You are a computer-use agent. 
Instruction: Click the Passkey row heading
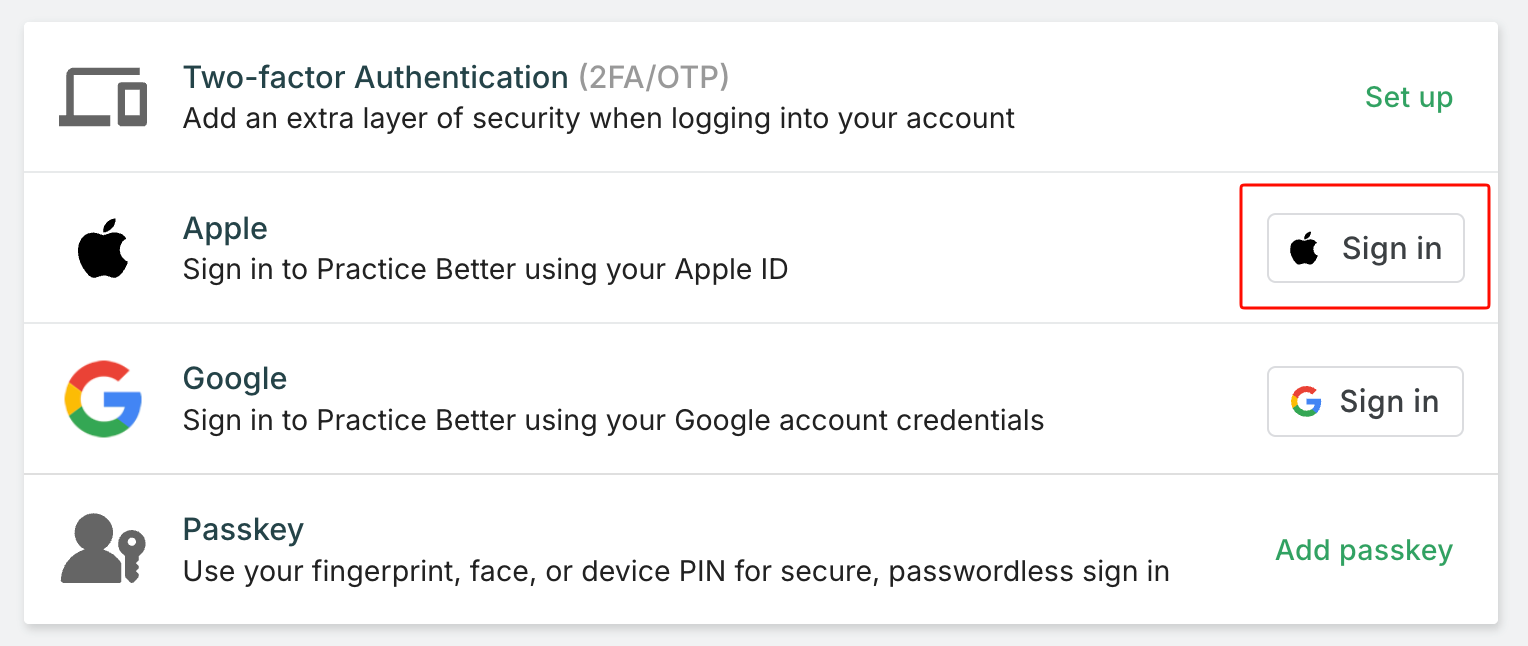click(243, 528)
